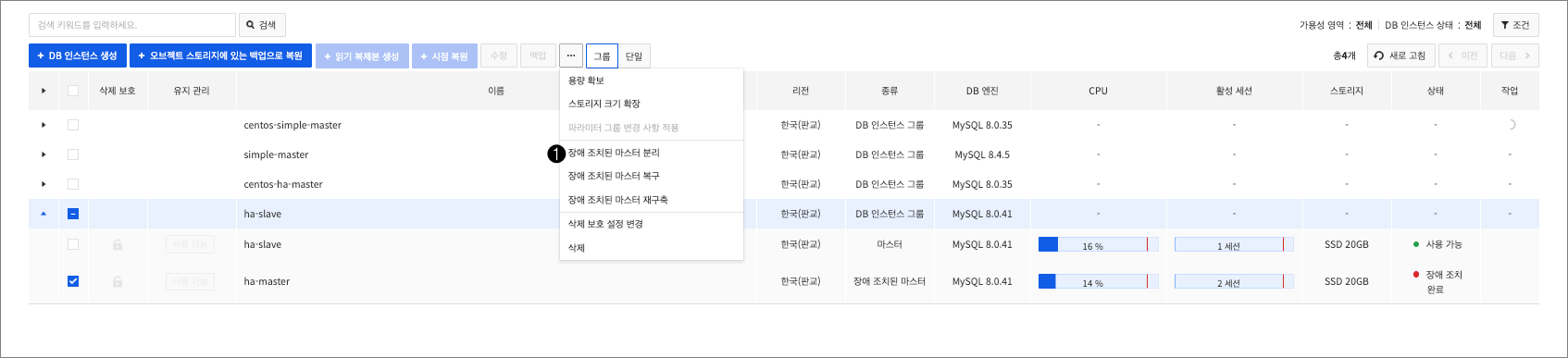Expand the centos-simple-master group row
Screen dimensions: 1568x358
(44, 125)
